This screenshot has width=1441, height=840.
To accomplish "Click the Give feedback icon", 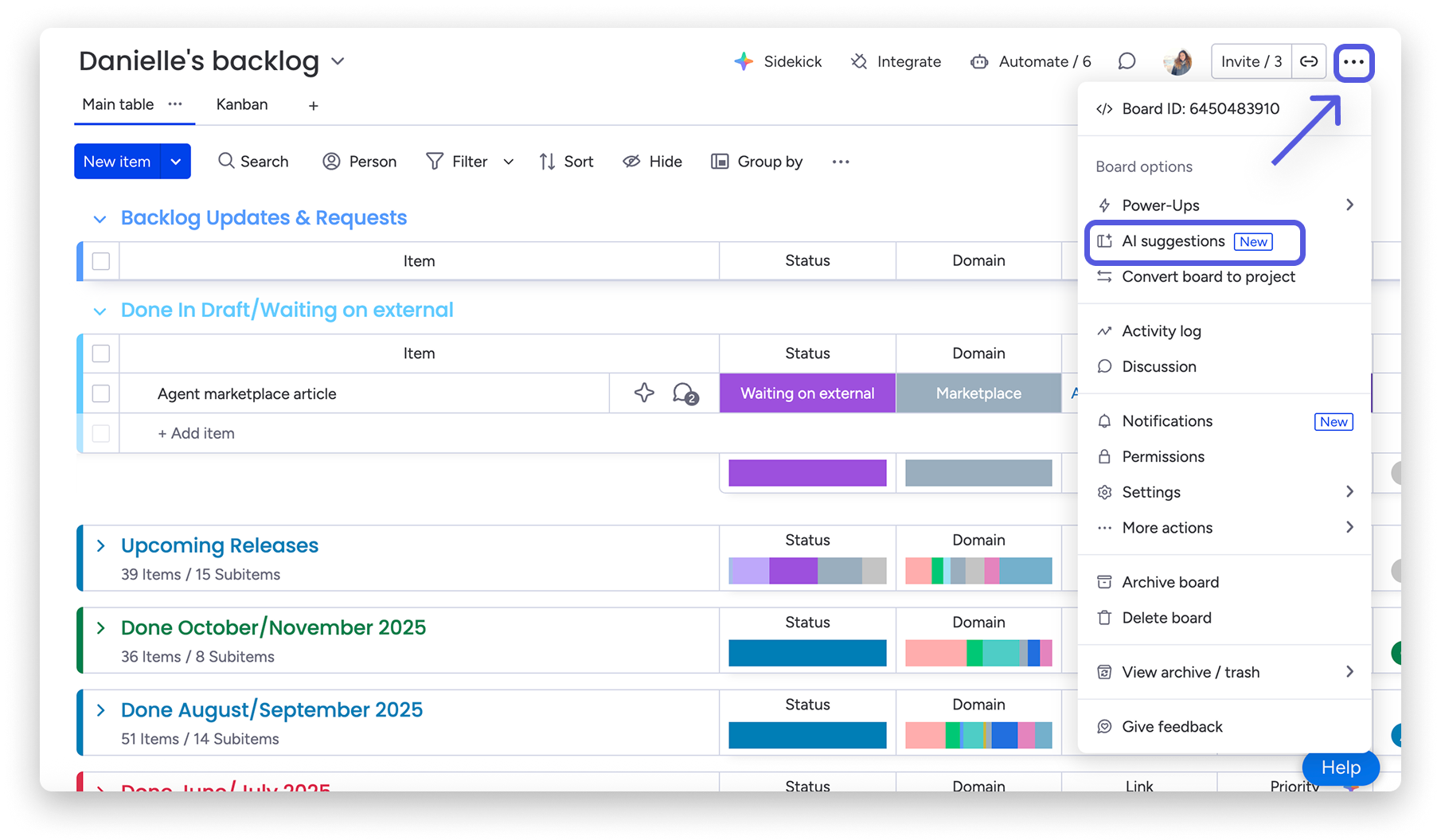I will (1104, 726).
